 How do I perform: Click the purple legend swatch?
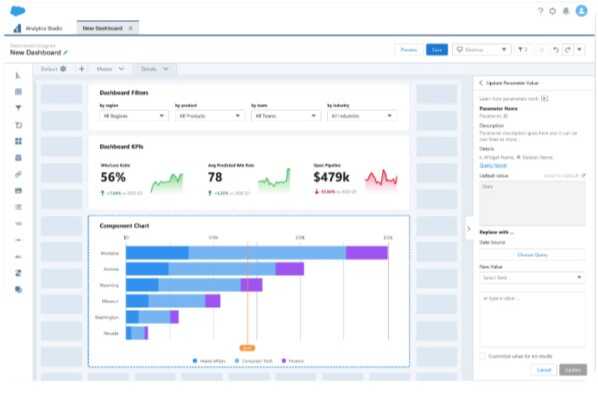(x=283, y=360)
